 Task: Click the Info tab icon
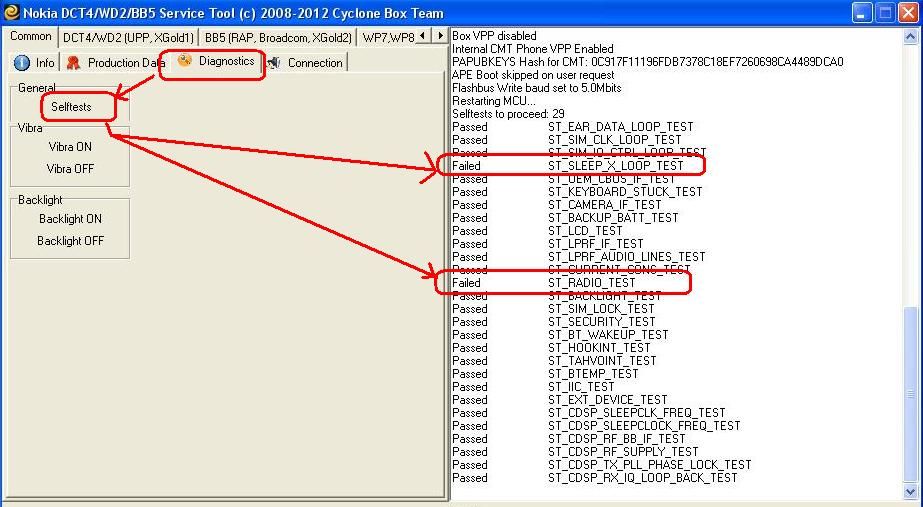pos(22,62)
